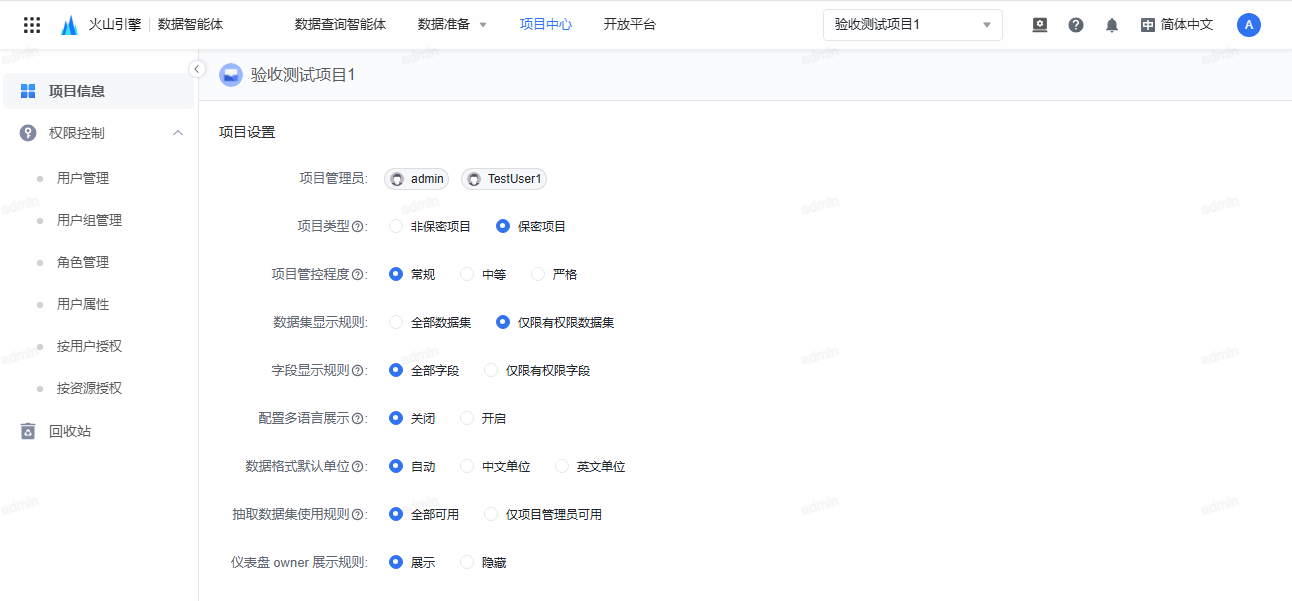Expand the 数据准备 dropdown menu

click(452, 25)
